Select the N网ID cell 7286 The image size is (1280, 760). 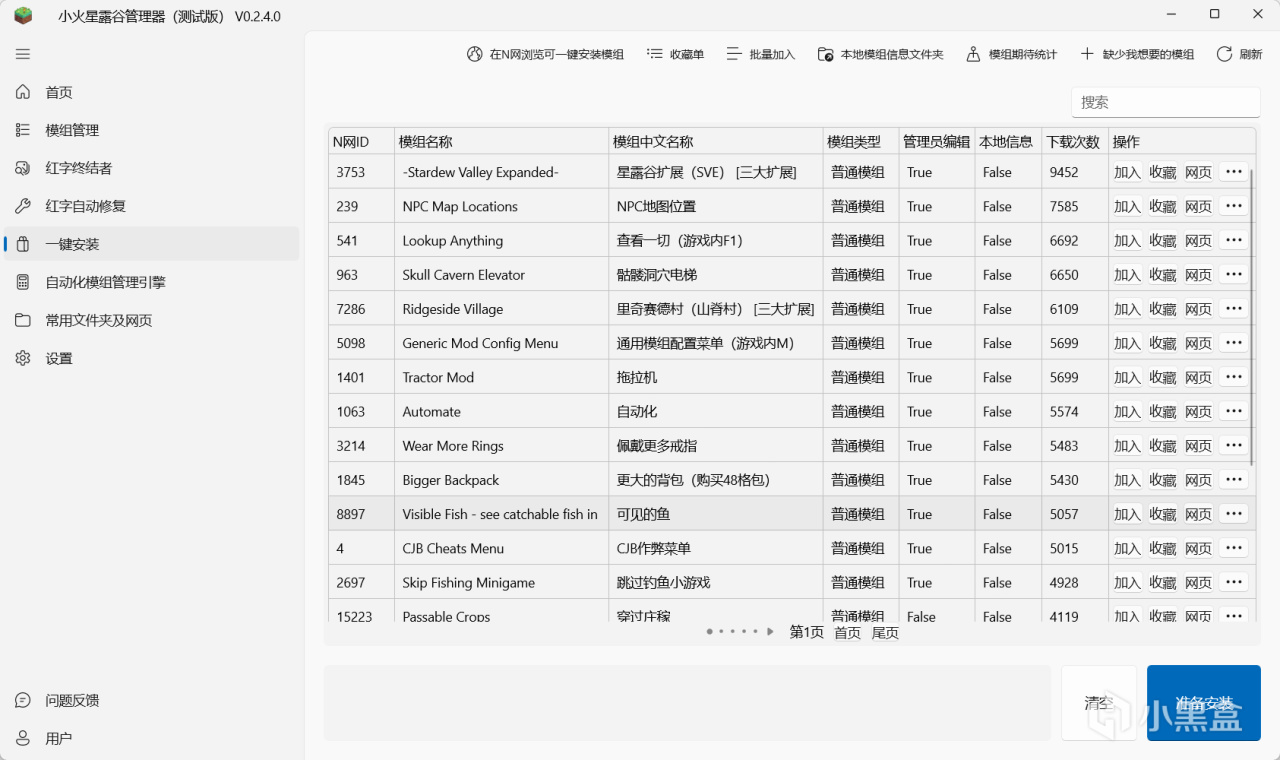click(x=362, y=309)
